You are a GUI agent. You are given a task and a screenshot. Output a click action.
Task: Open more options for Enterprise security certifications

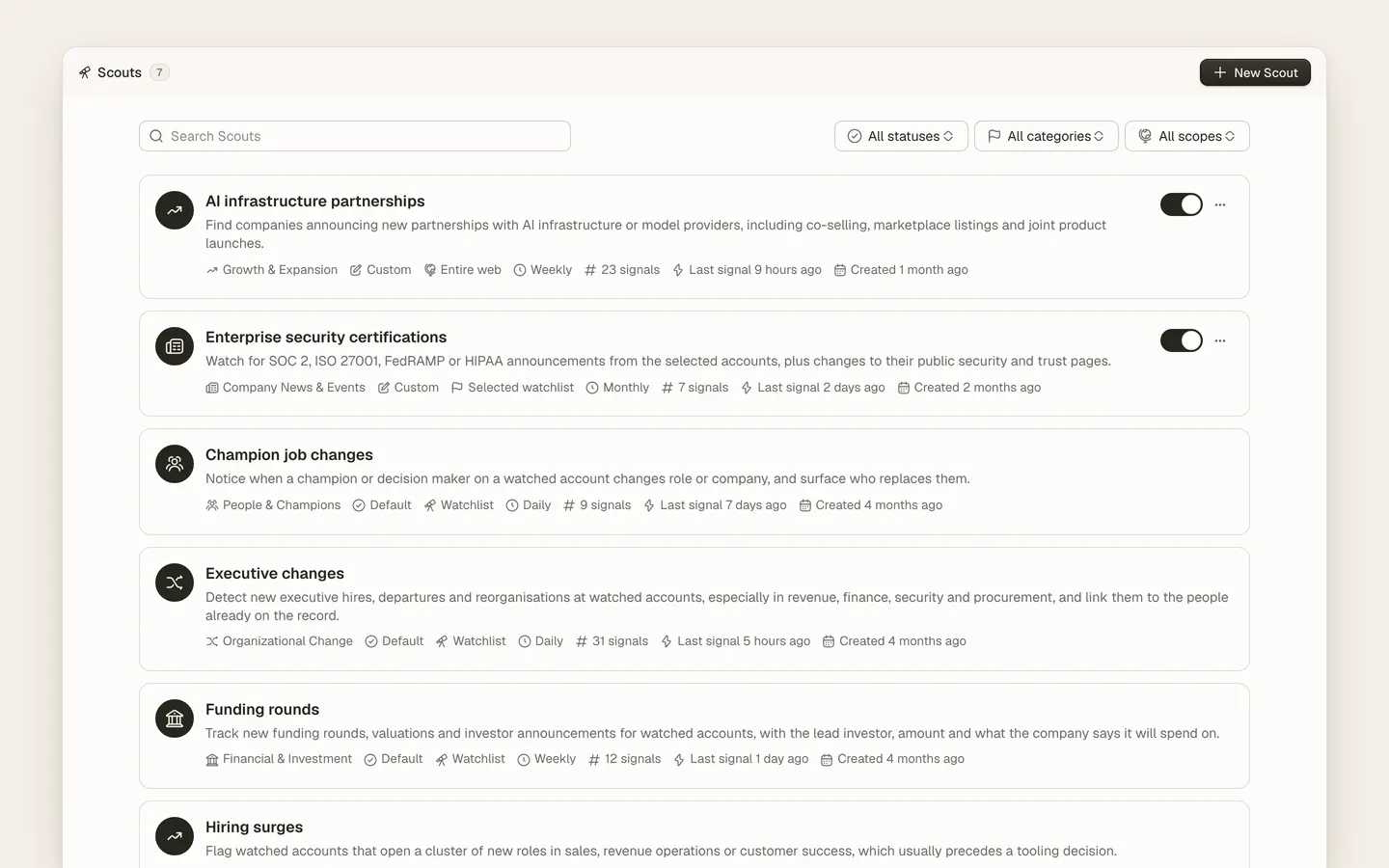(1220, 340)
